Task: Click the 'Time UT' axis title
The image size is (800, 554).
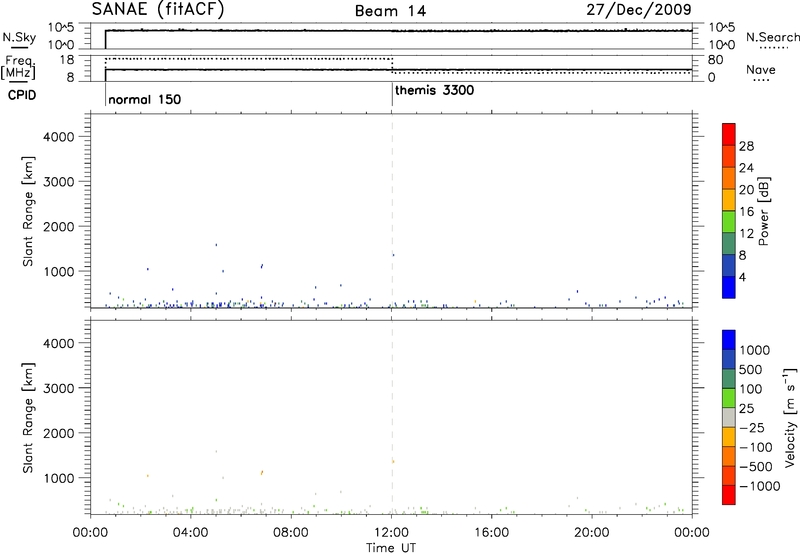Action: pos(391,548)
